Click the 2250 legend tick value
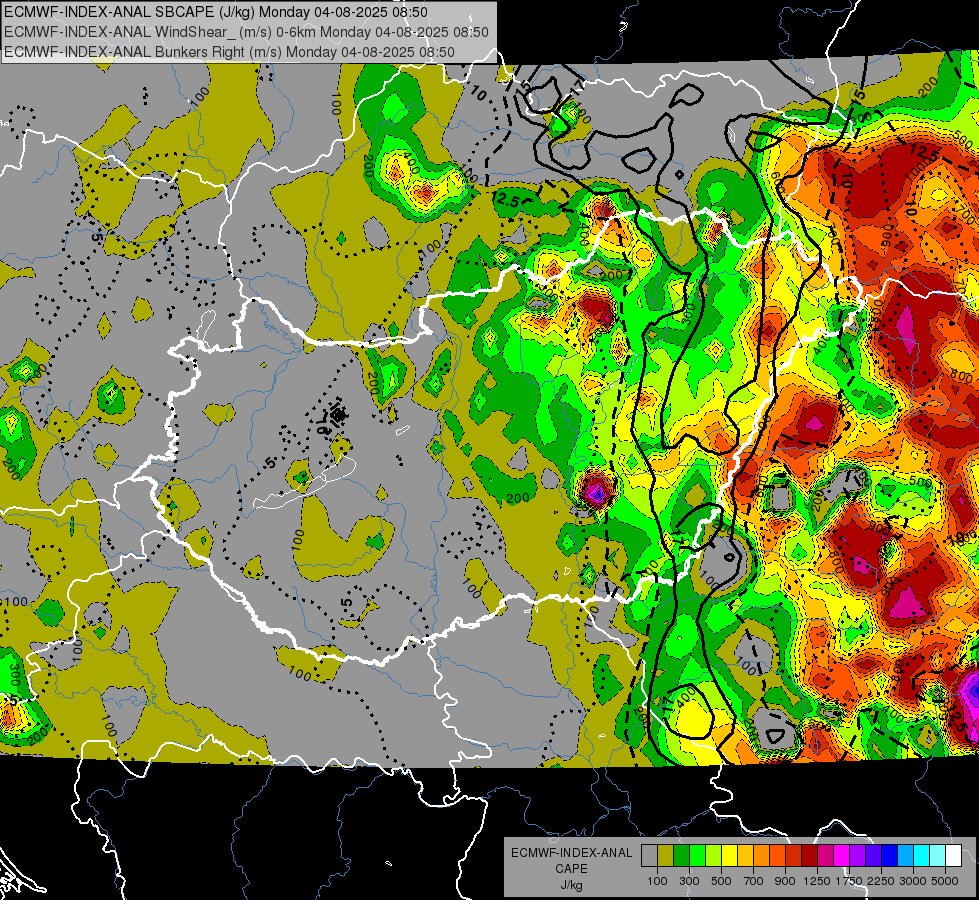979x900 pixels. coord(882,881)
